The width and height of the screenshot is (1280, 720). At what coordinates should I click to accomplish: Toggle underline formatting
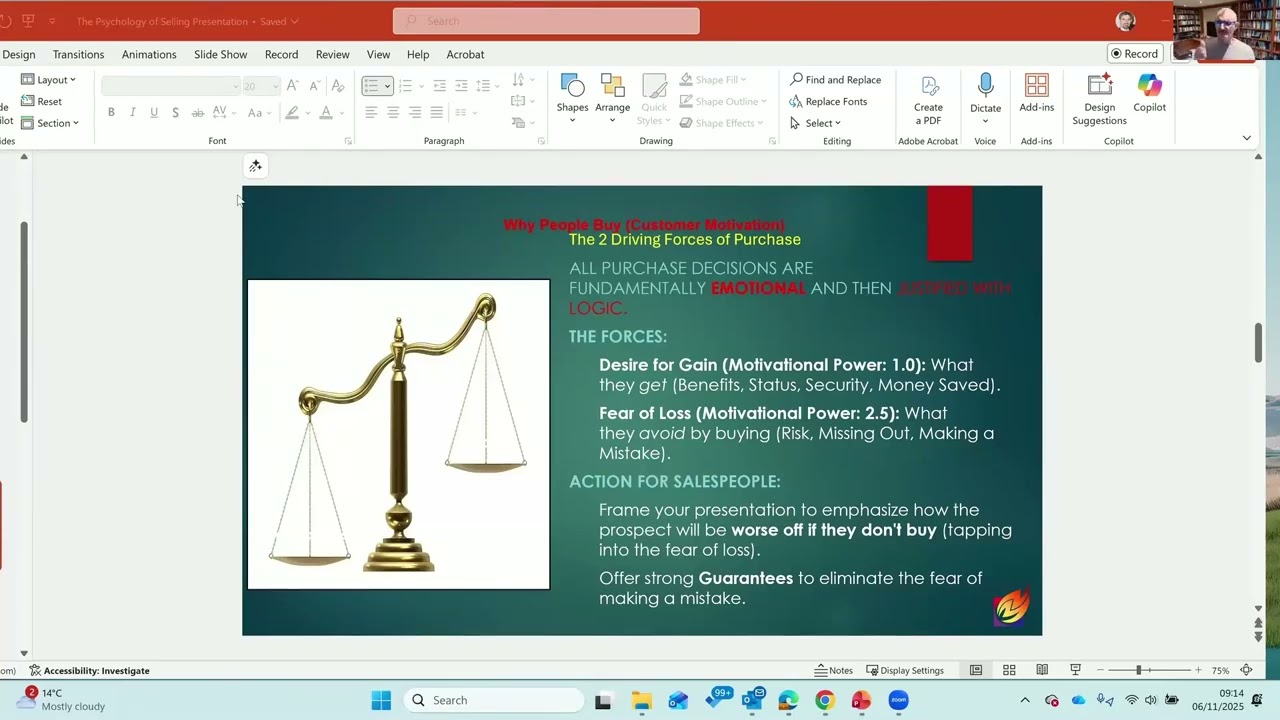(154, 113)
